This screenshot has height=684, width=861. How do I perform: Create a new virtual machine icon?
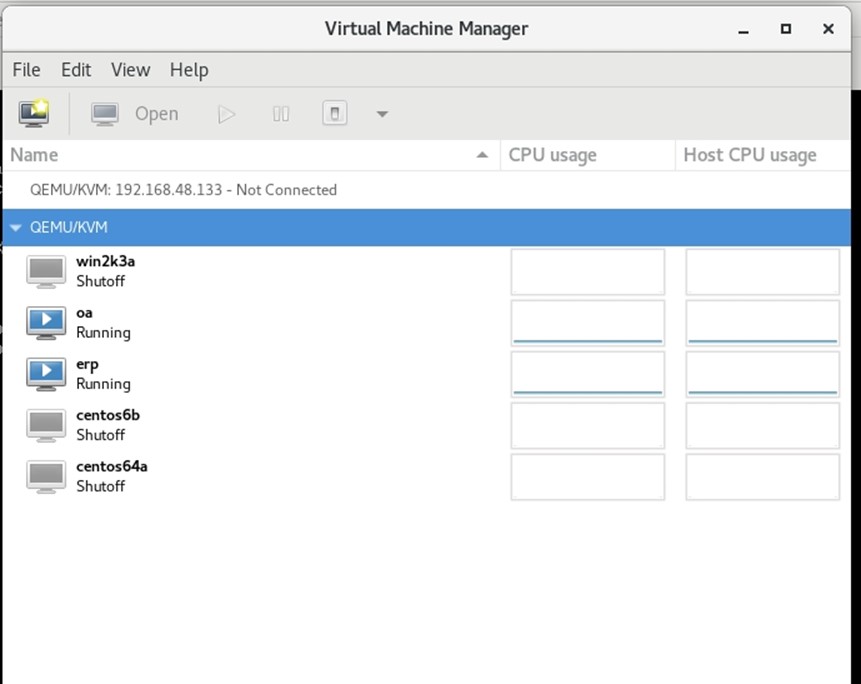[x=34, y=114]
